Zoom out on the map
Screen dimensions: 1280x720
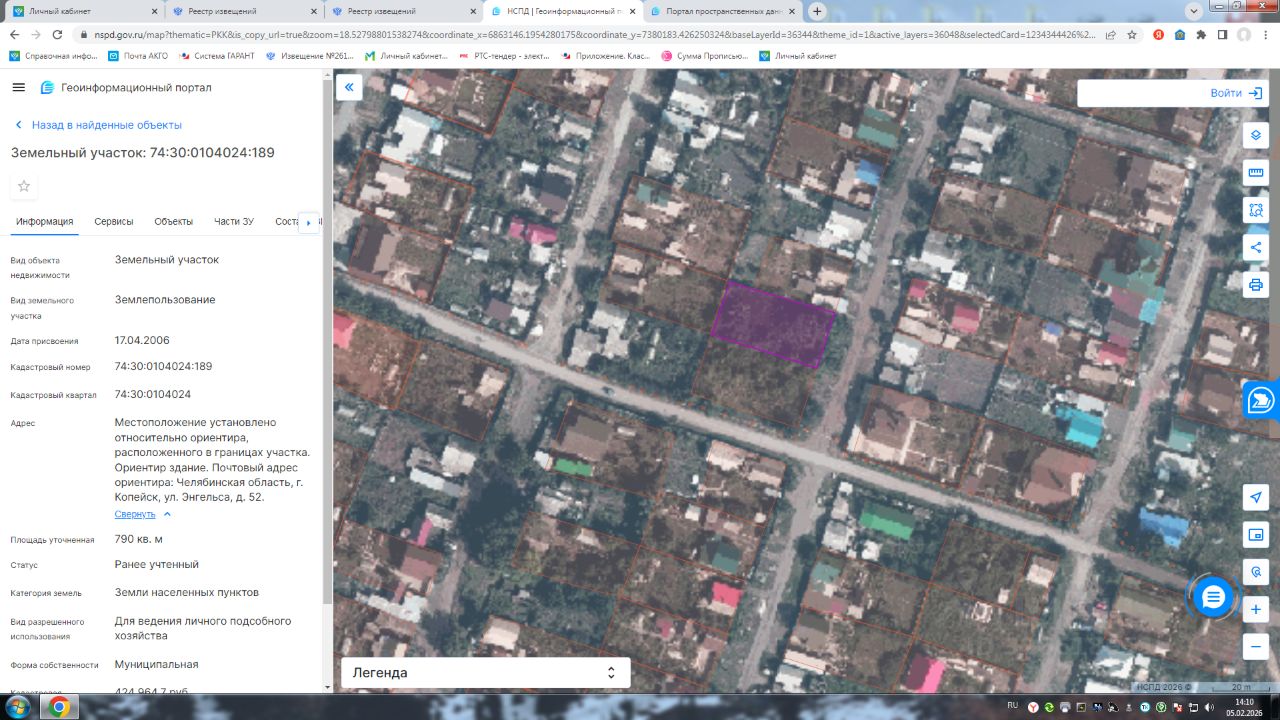[x=1256, y=646]
